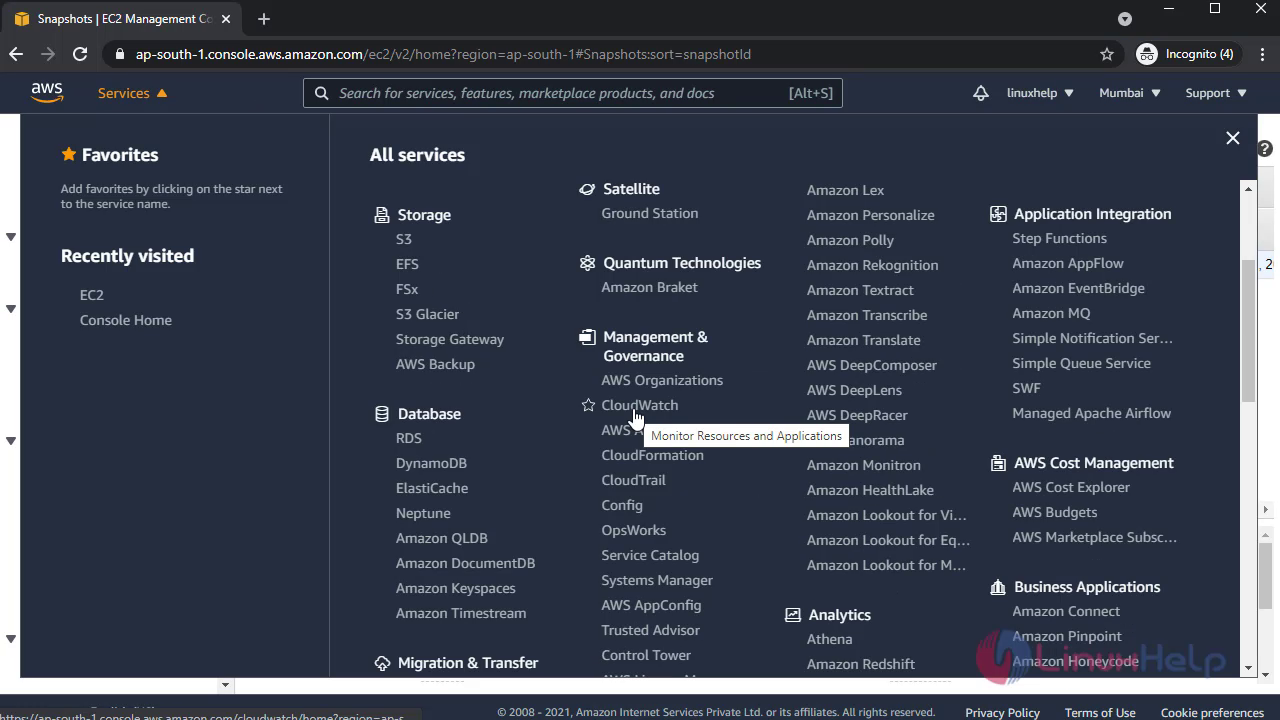Open Systems Manager

(657, 580)
